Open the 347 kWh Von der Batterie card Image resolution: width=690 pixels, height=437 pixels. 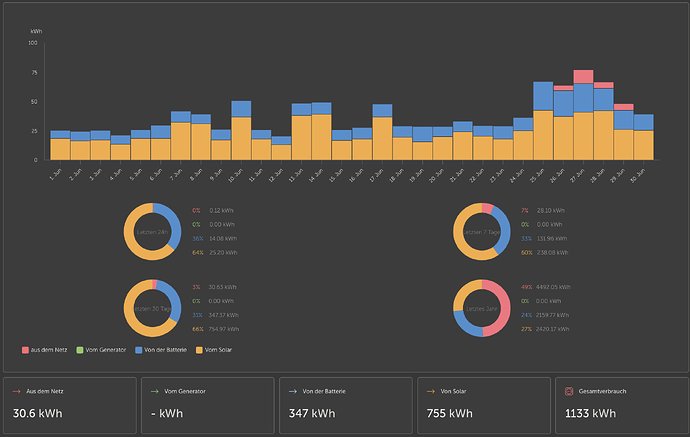346,405
